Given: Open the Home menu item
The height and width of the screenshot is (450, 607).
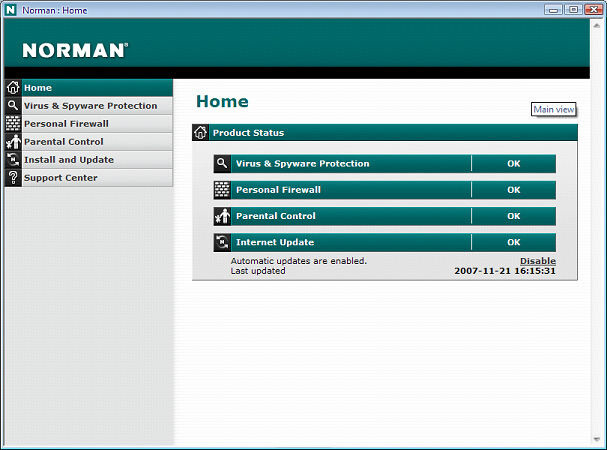Looking at the screenshot, I should click(97, 88).
